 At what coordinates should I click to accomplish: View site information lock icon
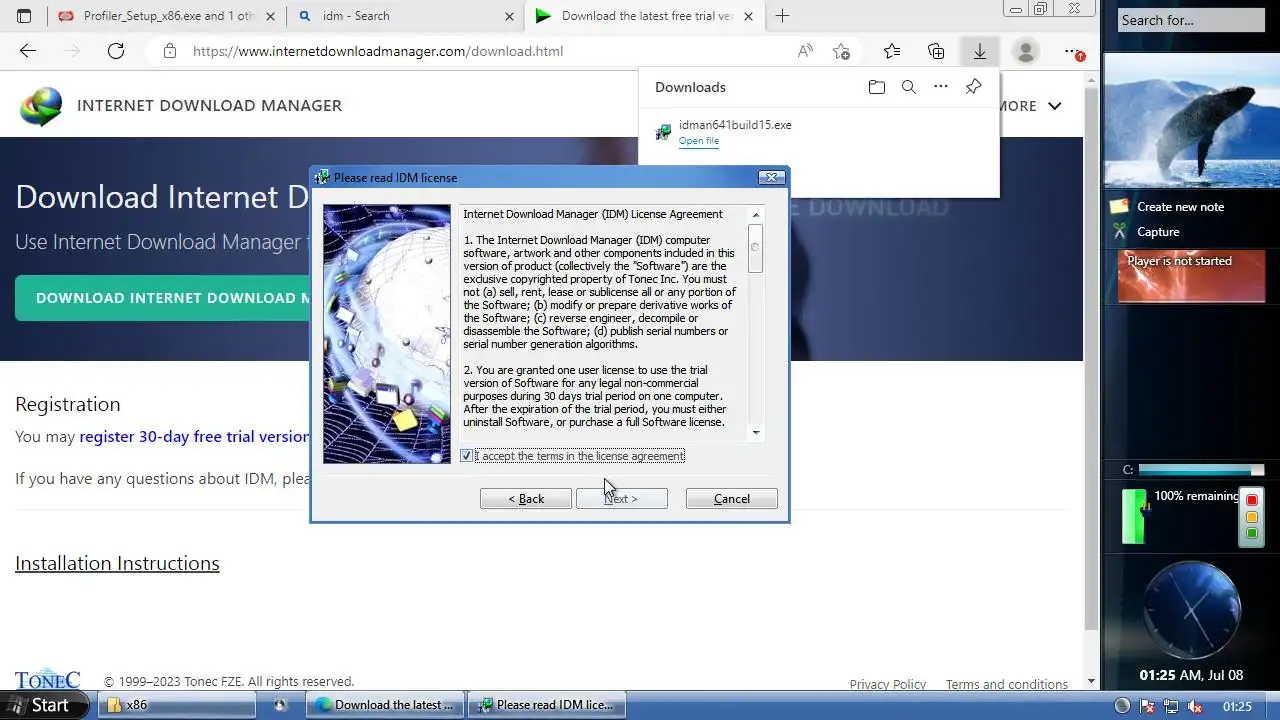[170, 51]
